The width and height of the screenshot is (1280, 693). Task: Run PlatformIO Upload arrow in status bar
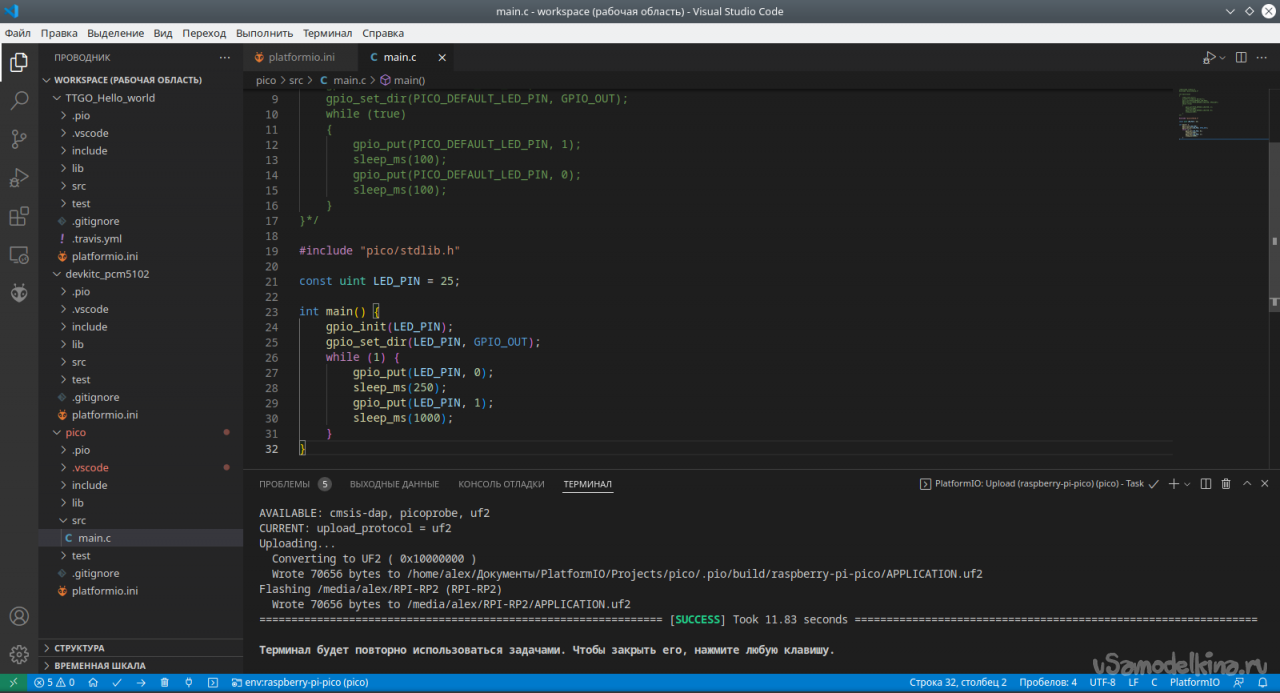tap(141, 683)
